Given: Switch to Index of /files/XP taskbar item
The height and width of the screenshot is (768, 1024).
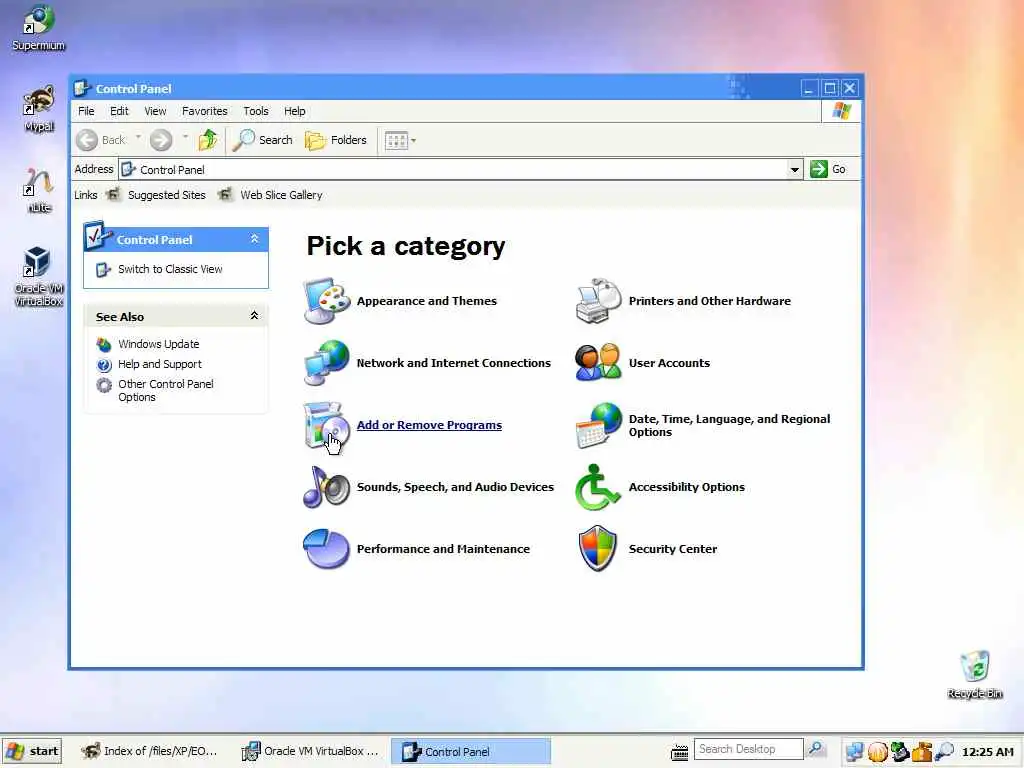Looking at the screenshot, I should tap(150, 751).
